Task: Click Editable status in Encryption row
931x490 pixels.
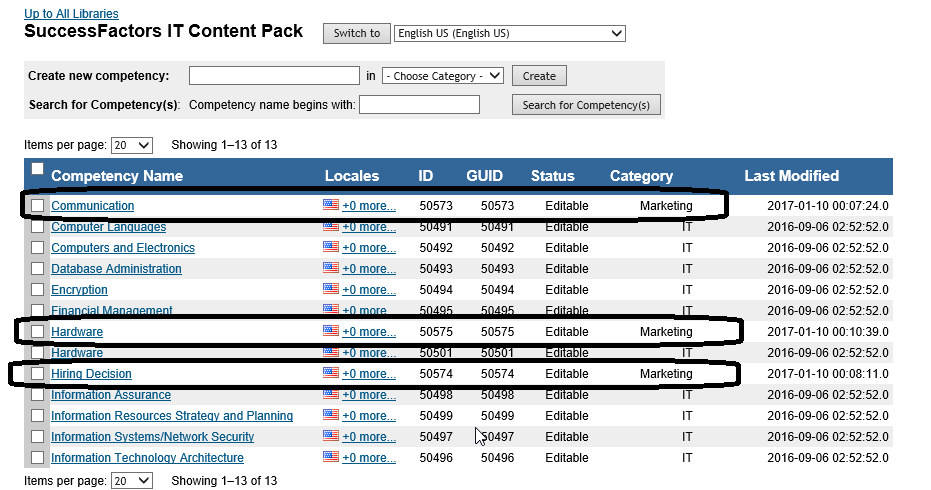Action: 567,290
